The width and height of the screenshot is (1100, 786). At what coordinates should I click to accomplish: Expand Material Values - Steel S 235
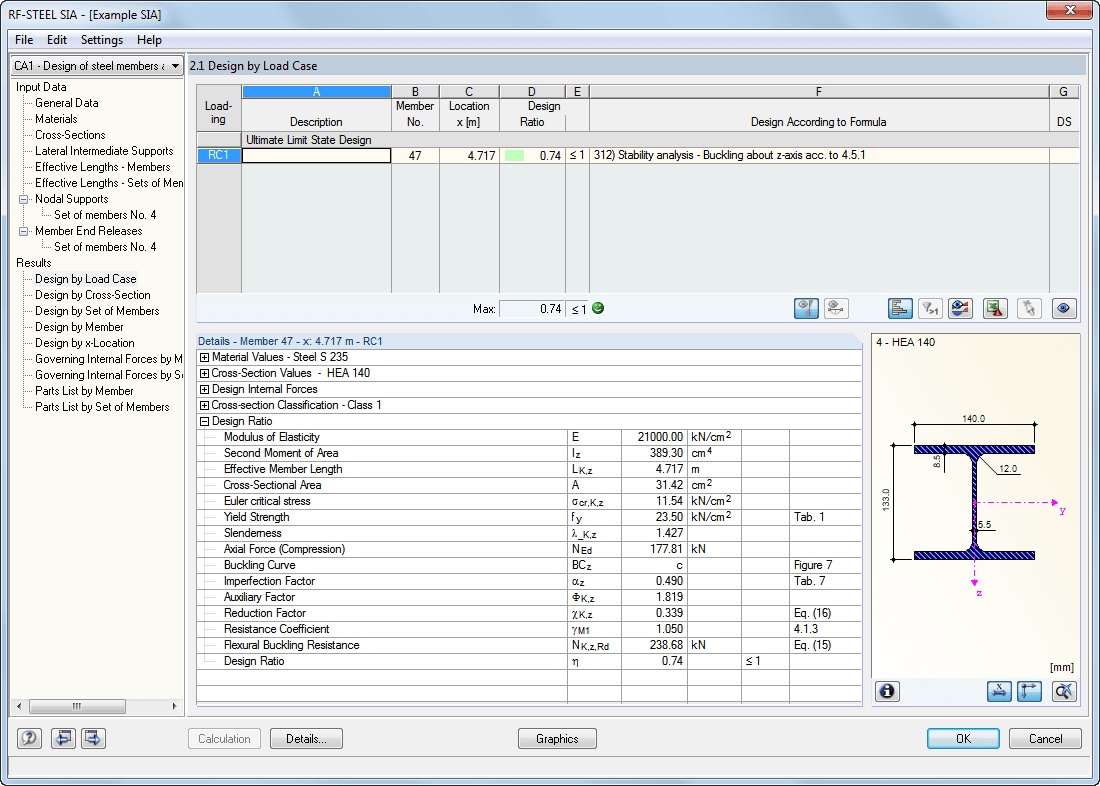[204, 357]
